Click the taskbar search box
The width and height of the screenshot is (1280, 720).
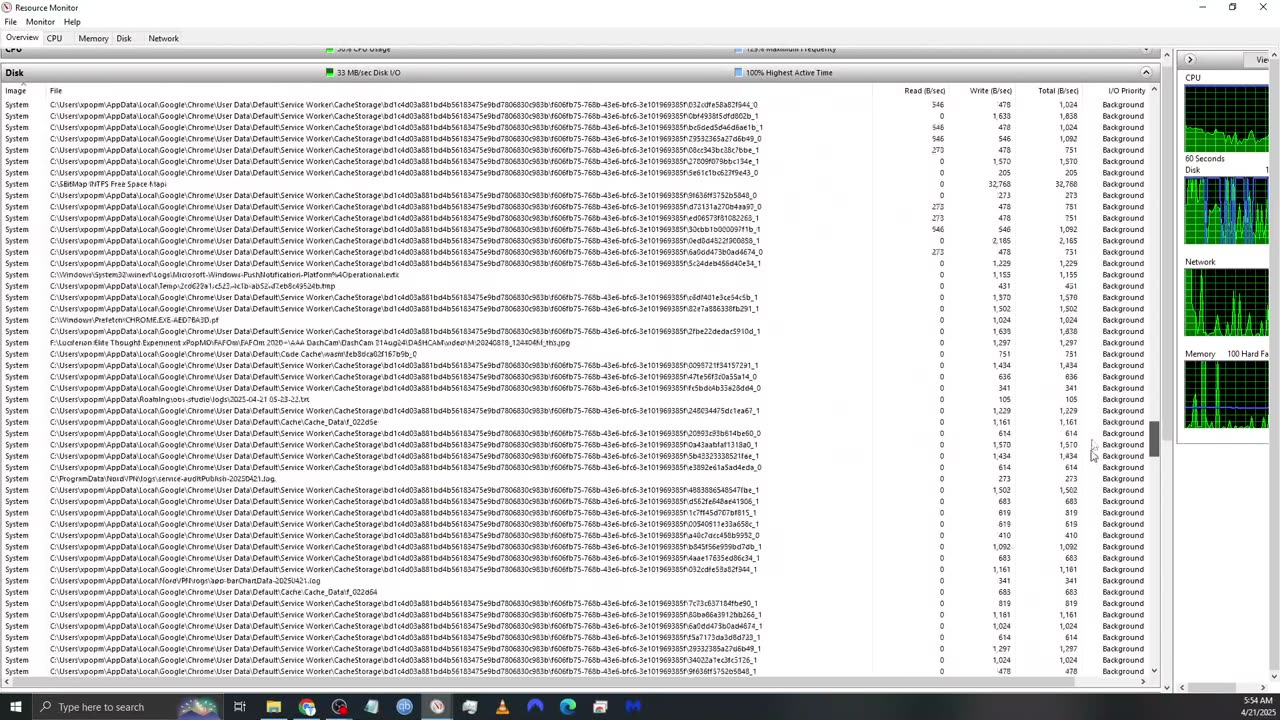130,707
